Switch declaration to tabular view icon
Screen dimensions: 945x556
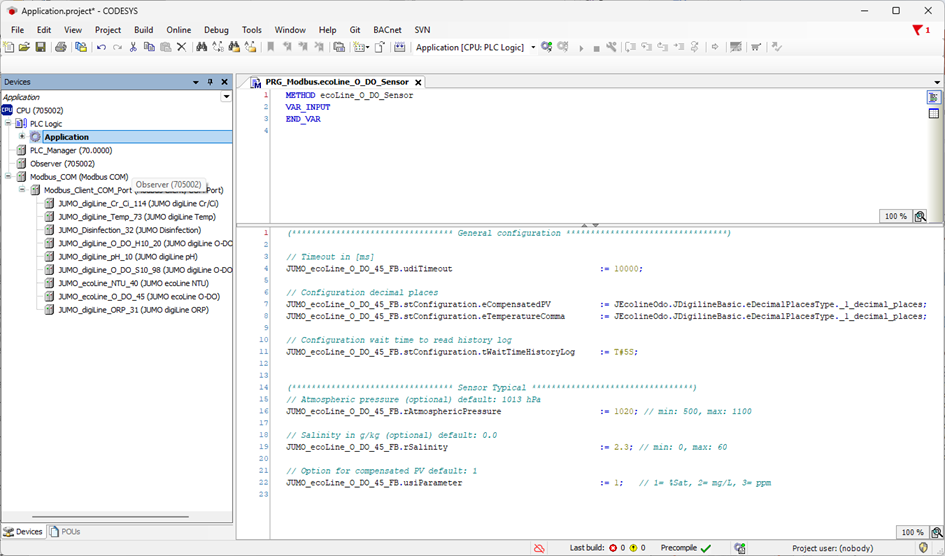click(934, 113)
